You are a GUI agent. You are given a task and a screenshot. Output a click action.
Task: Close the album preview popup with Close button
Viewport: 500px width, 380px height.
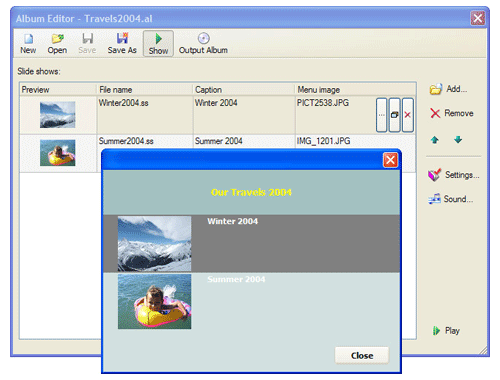click(x=362, y=356)
